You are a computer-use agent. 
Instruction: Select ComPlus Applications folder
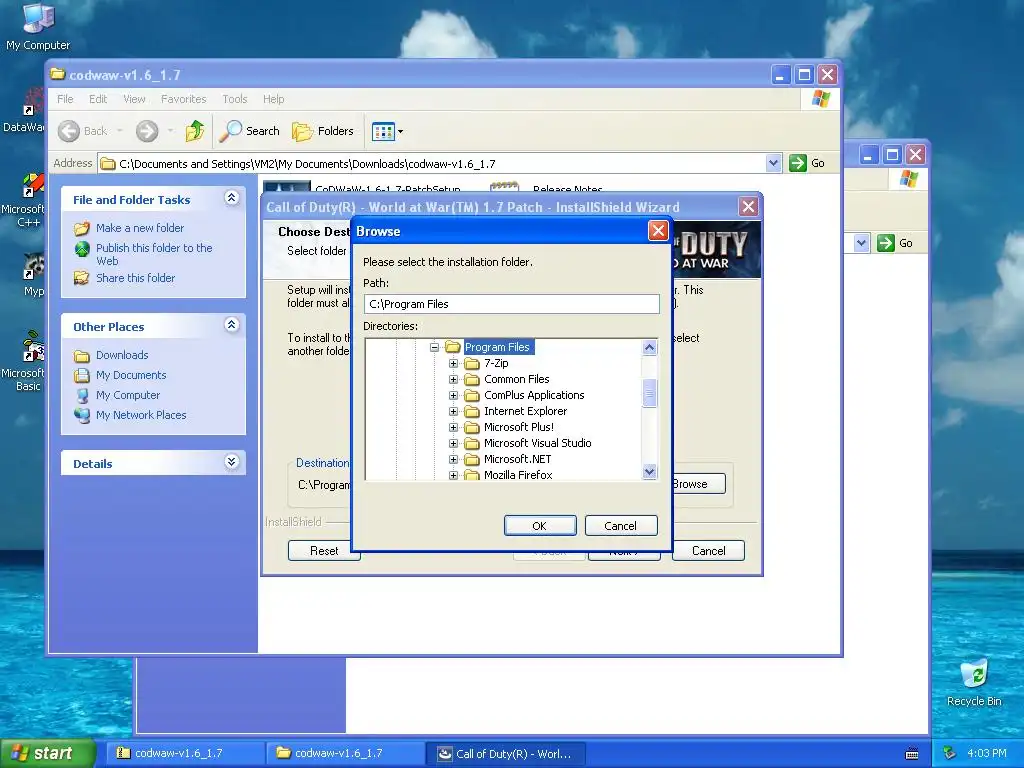coord(534,395)
